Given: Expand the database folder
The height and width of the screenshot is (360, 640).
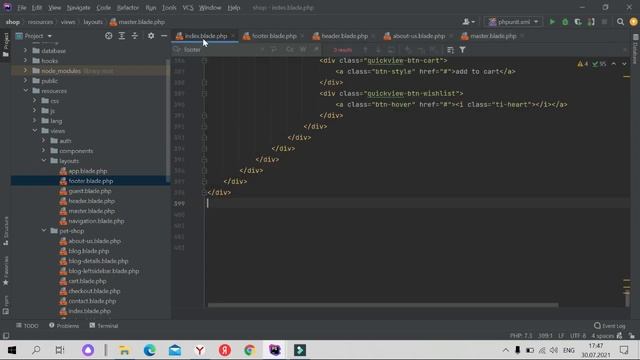Looking at the screenshot, I should [25, 51].
